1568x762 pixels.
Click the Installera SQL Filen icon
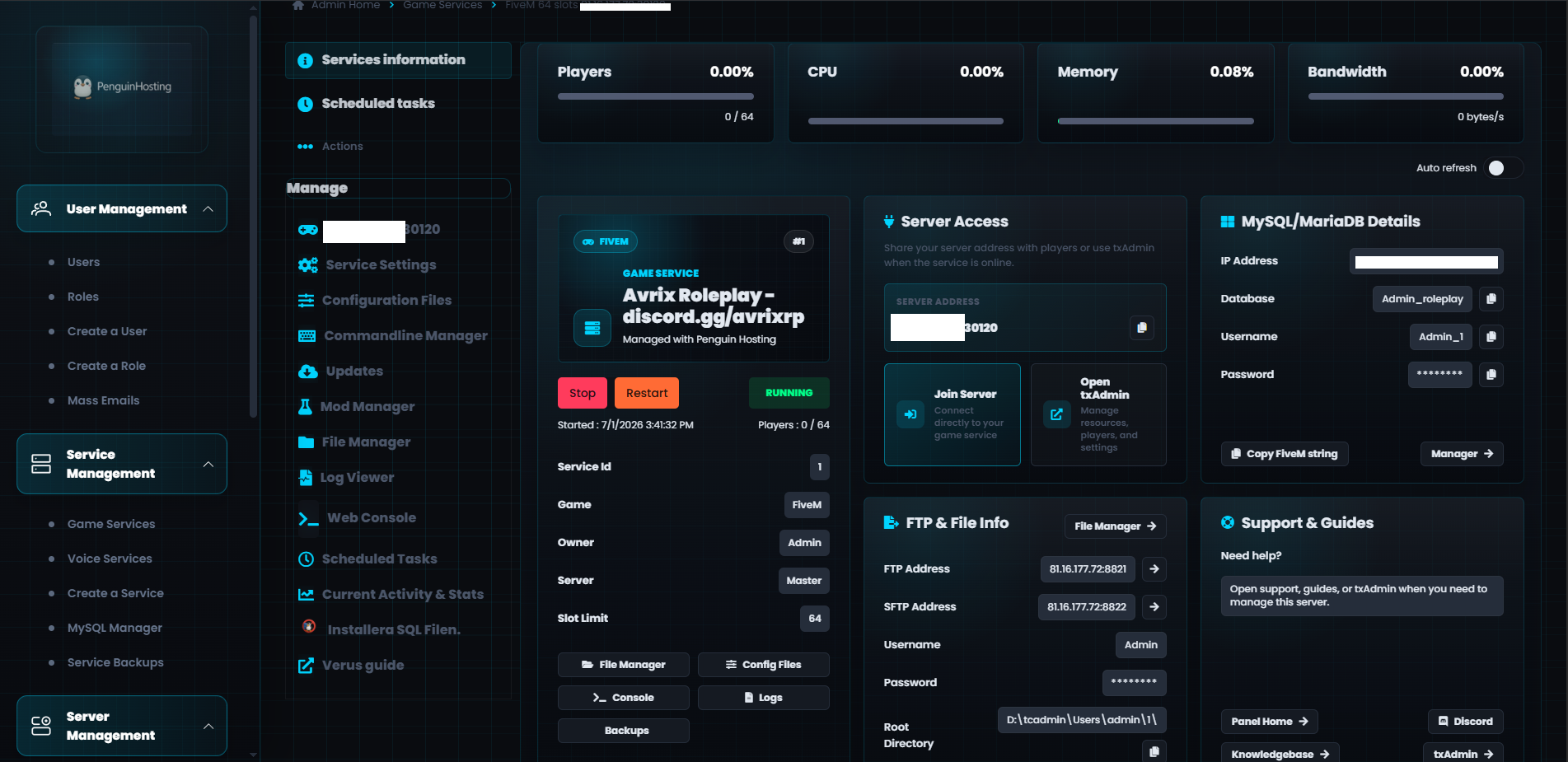click(309, 626)
